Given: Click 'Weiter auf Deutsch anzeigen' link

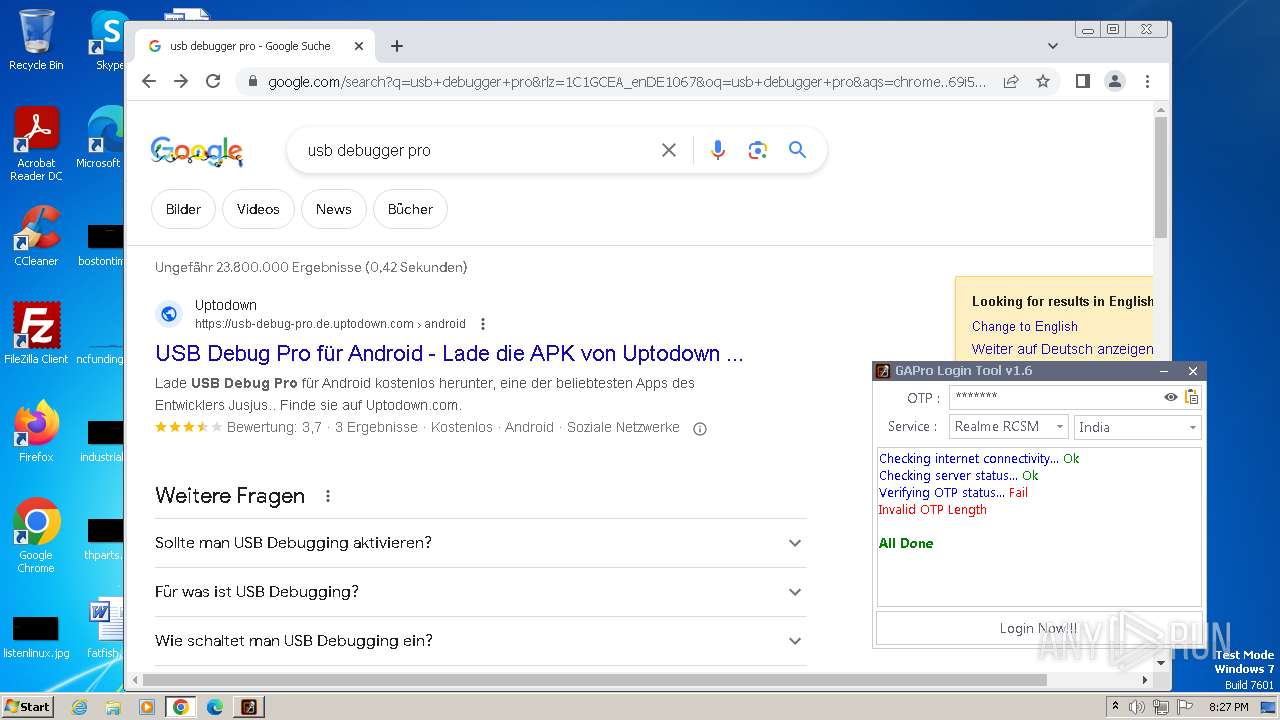Looking at the screenshot, I should tap(1062, 349).
